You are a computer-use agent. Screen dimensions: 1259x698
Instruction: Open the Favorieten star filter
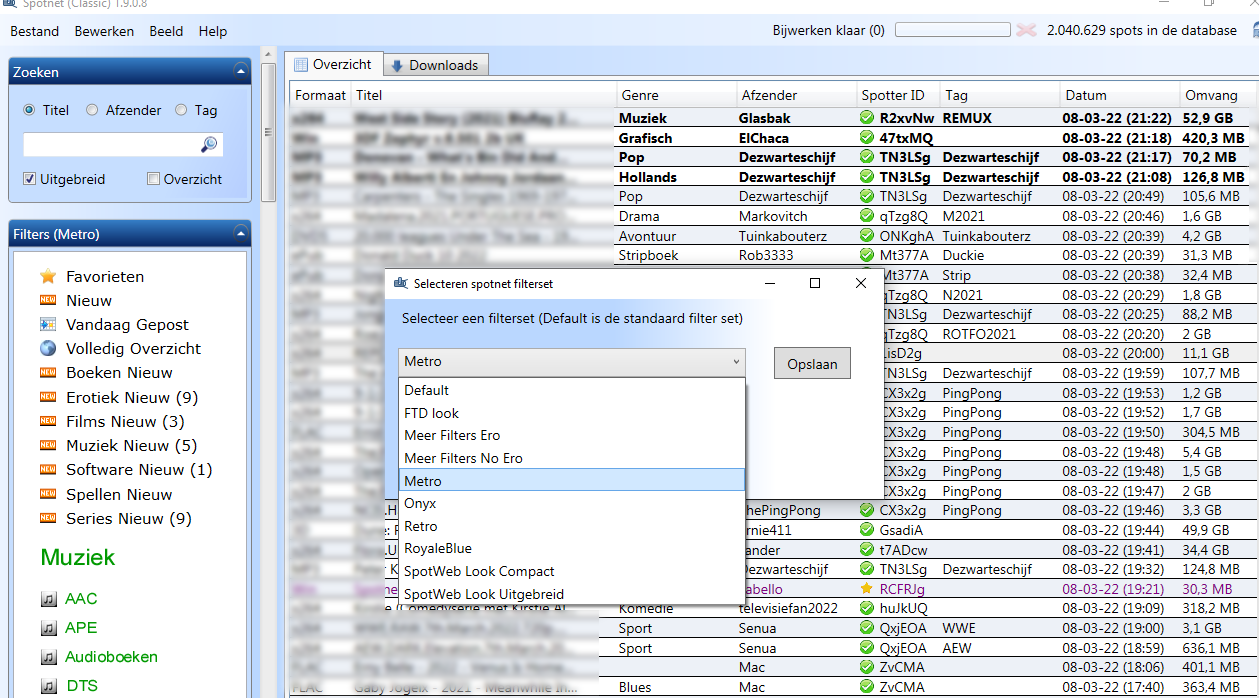[x=48, y=276]
